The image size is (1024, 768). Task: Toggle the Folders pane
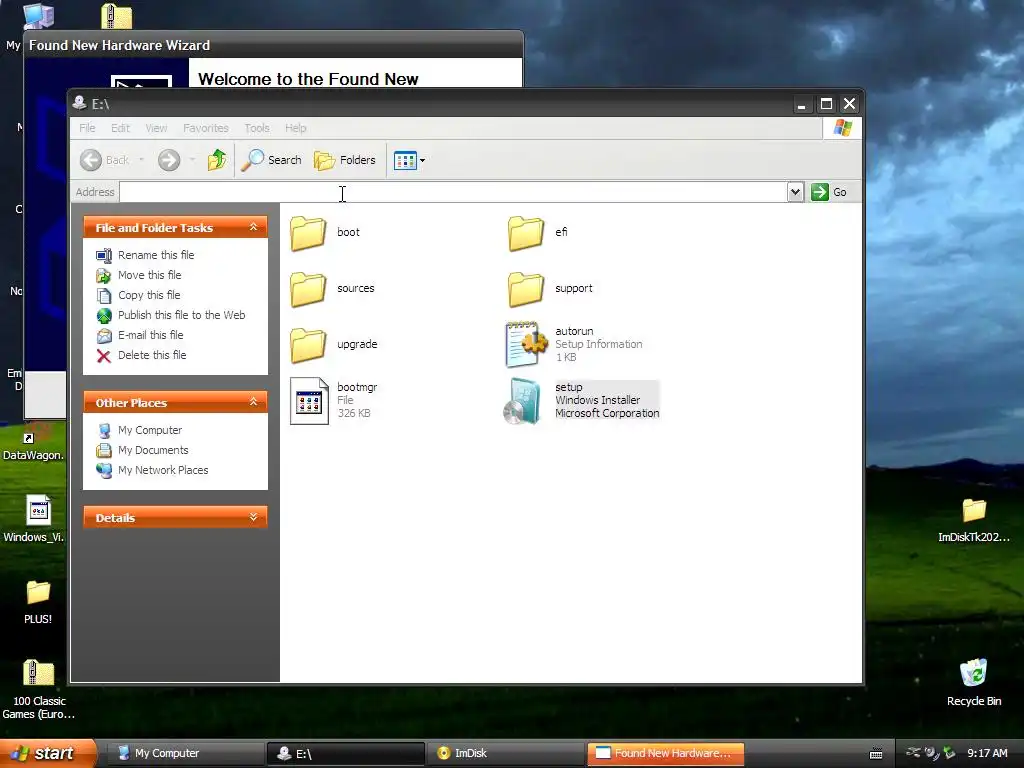click(x=345, y=160)
